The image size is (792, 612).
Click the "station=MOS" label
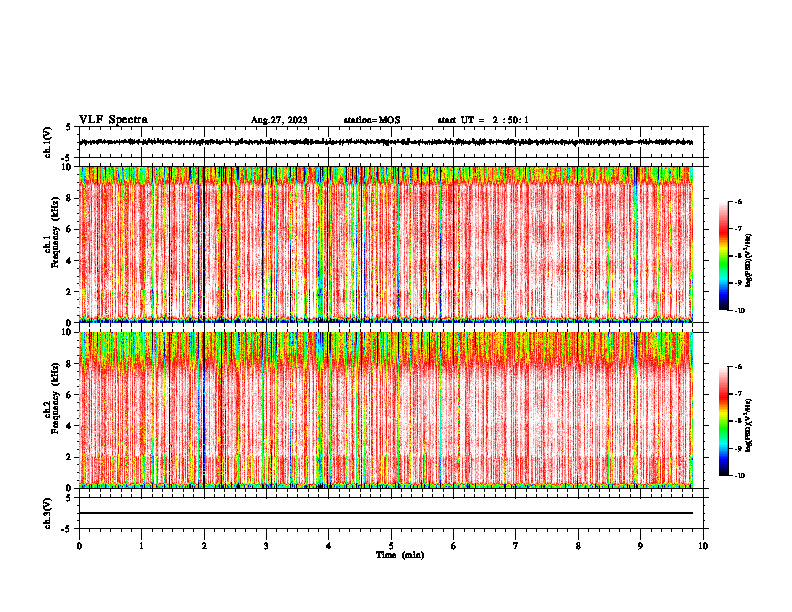[372, 120]
